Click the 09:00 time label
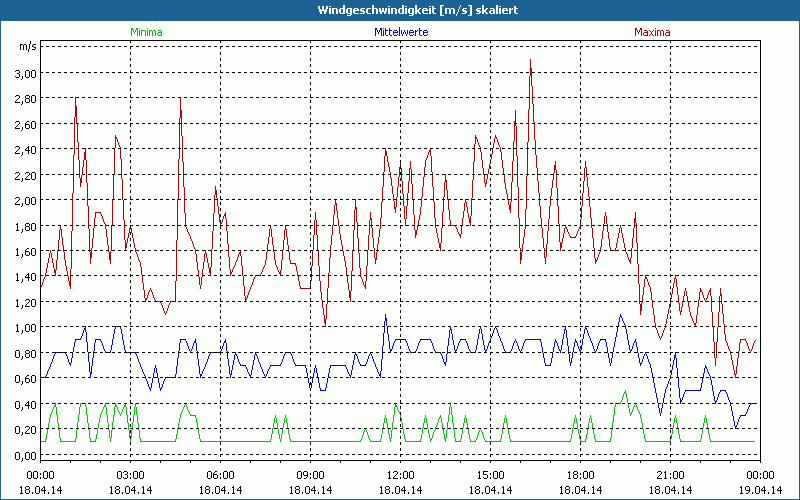Viewport: 800px width, 500px height. 310,475
